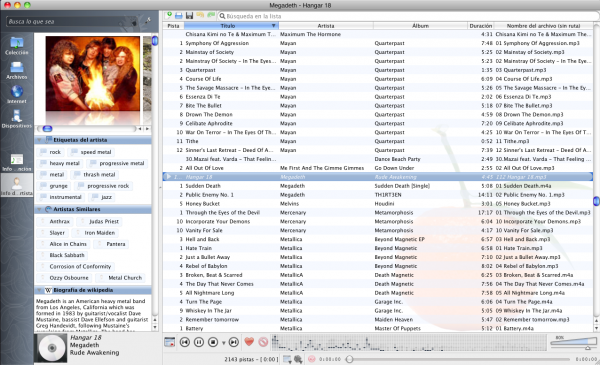600x365 pixels.
Task: Ban this track with the red prohibited icon
Action: point(263,342)
